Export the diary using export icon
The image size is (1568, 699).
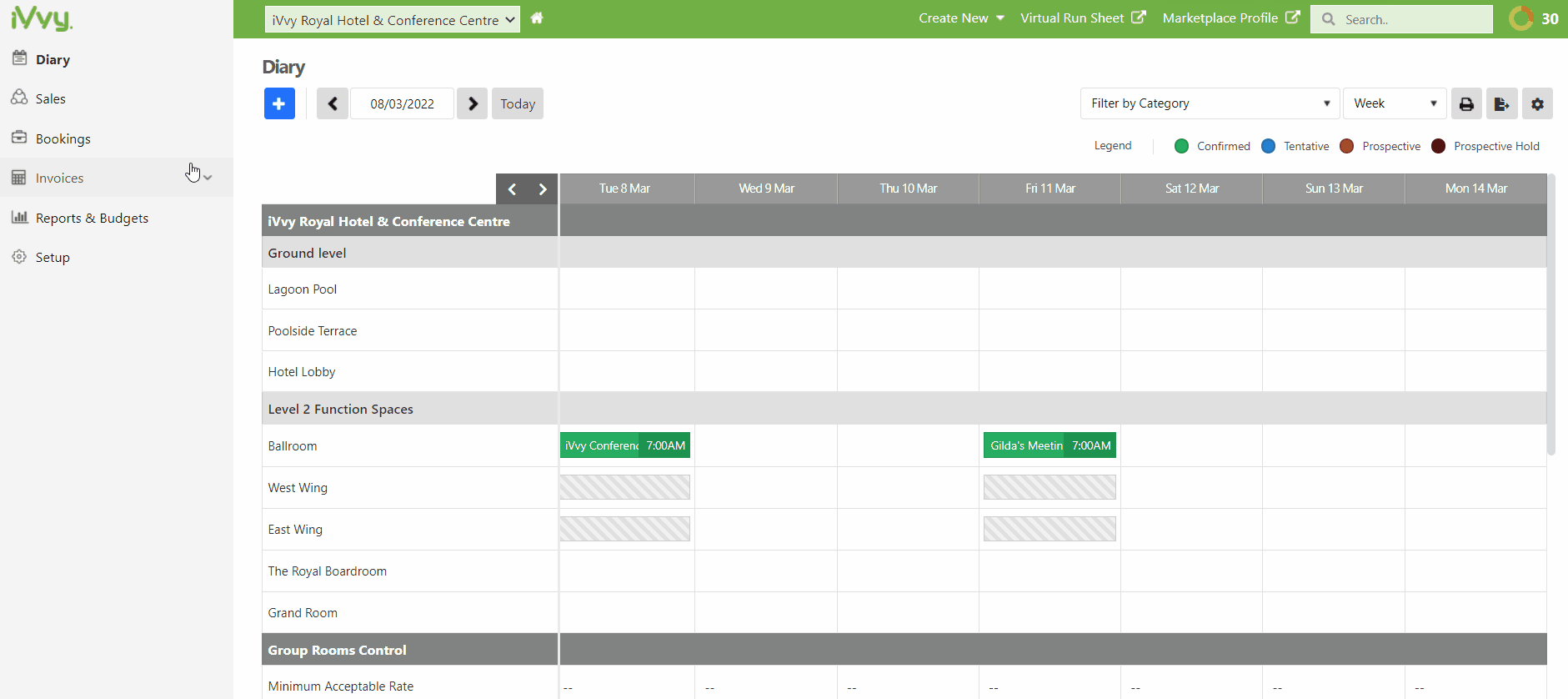(x=1502, y=103)
